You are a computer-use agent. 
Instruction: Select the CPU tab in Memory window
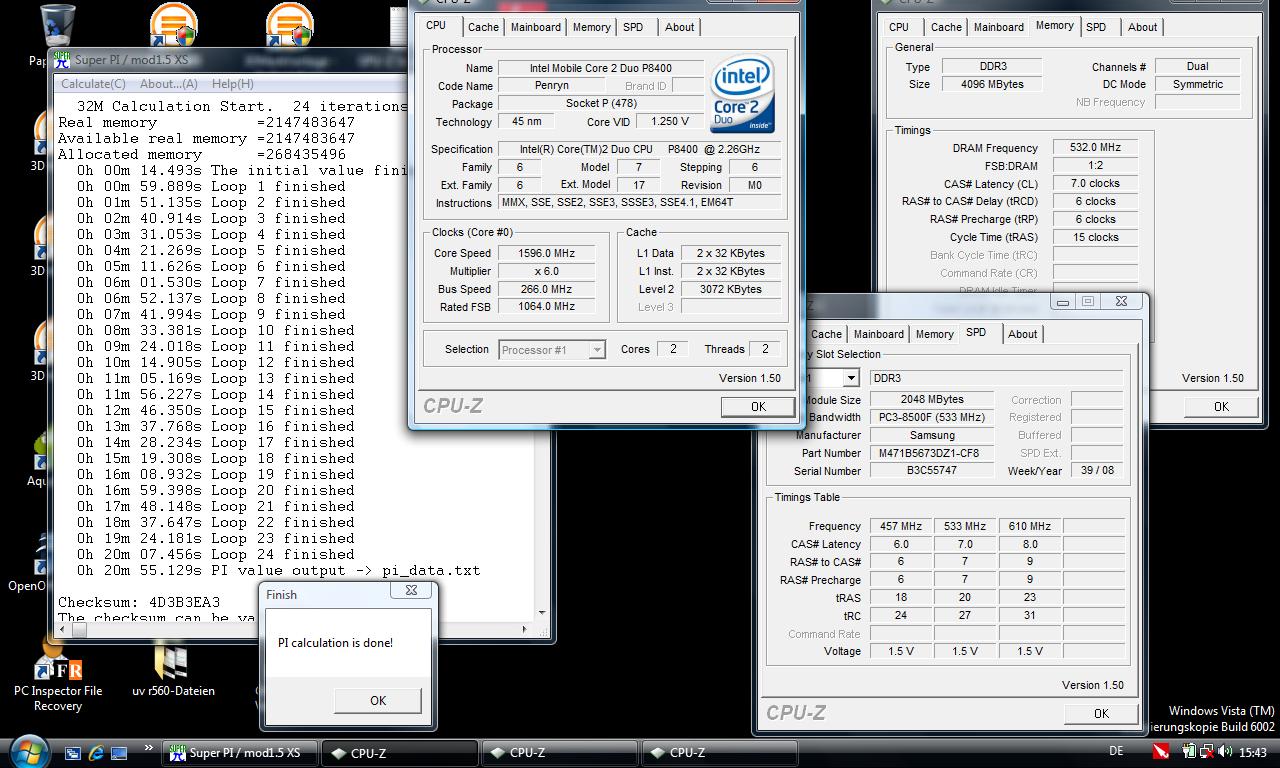tap(899, 27)
